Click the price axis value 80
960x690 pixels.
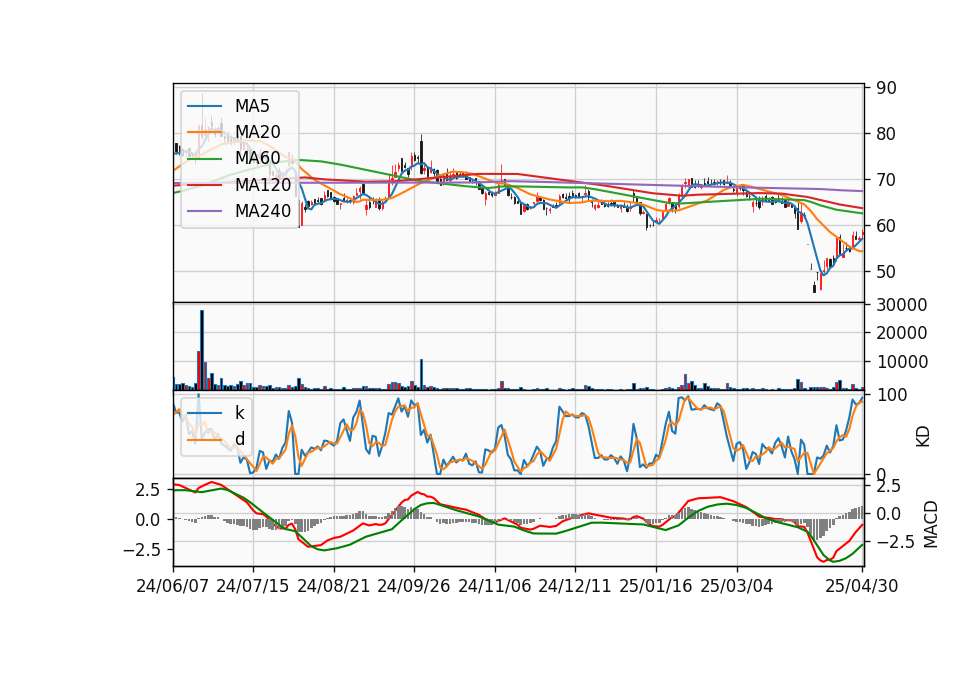[886, 133]
